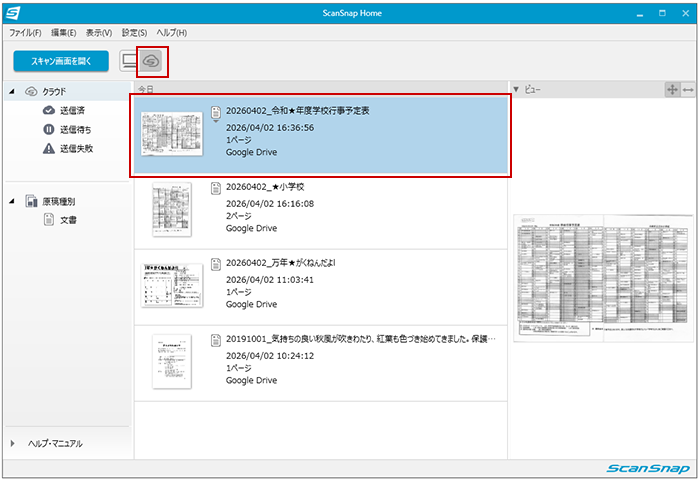Click the ScanSnap Home app logo icon
This screenshot has width=700, height=480.
(12, 13)
